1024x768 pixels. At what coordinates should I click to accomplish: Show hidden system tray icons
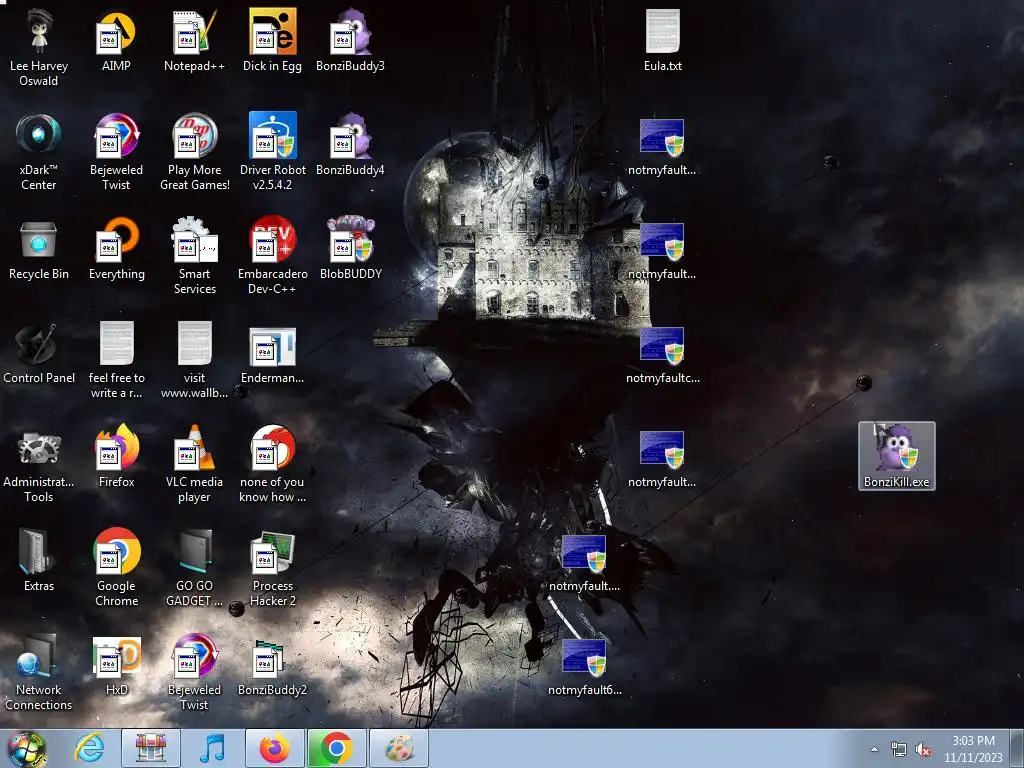click(874, 749)
